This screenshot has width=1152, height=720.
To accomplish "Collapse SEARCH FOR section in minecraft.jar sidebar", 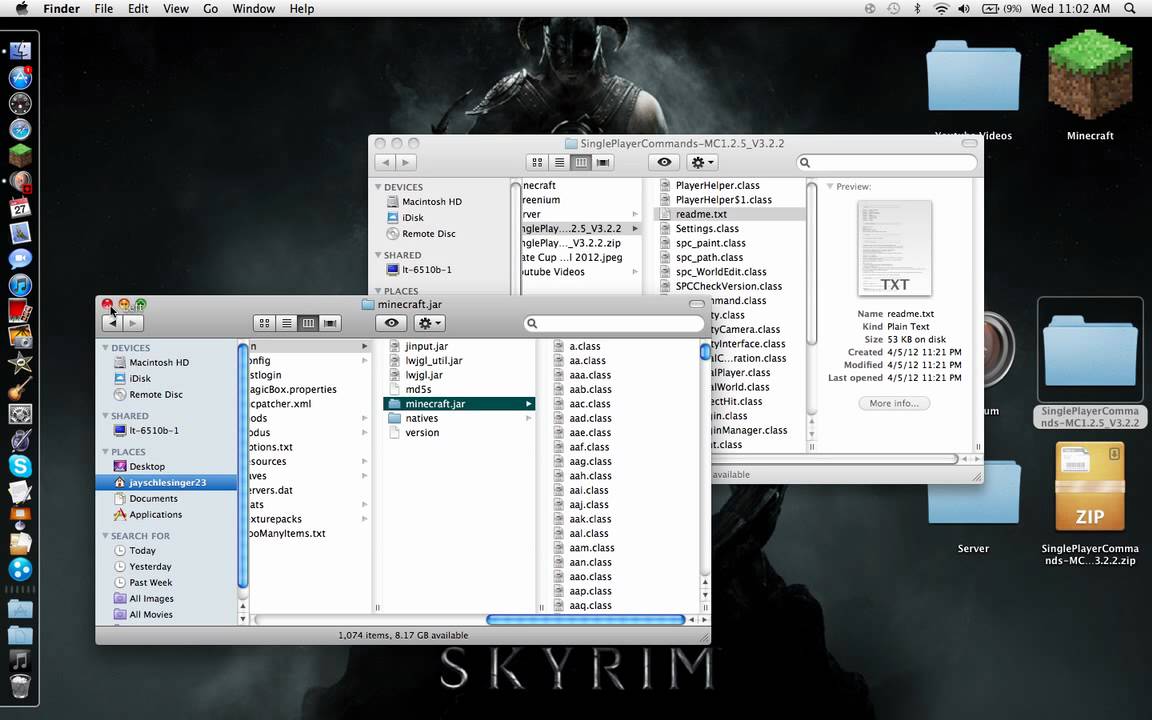I will point(105,536).
